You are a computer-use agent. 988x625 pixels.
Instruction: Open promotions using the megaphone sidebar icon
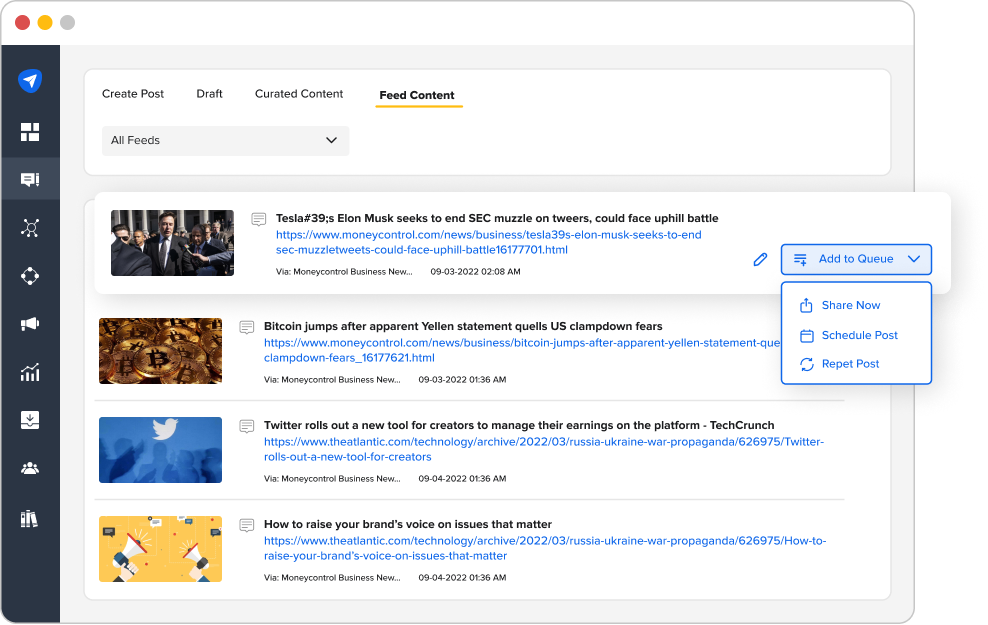30,324
